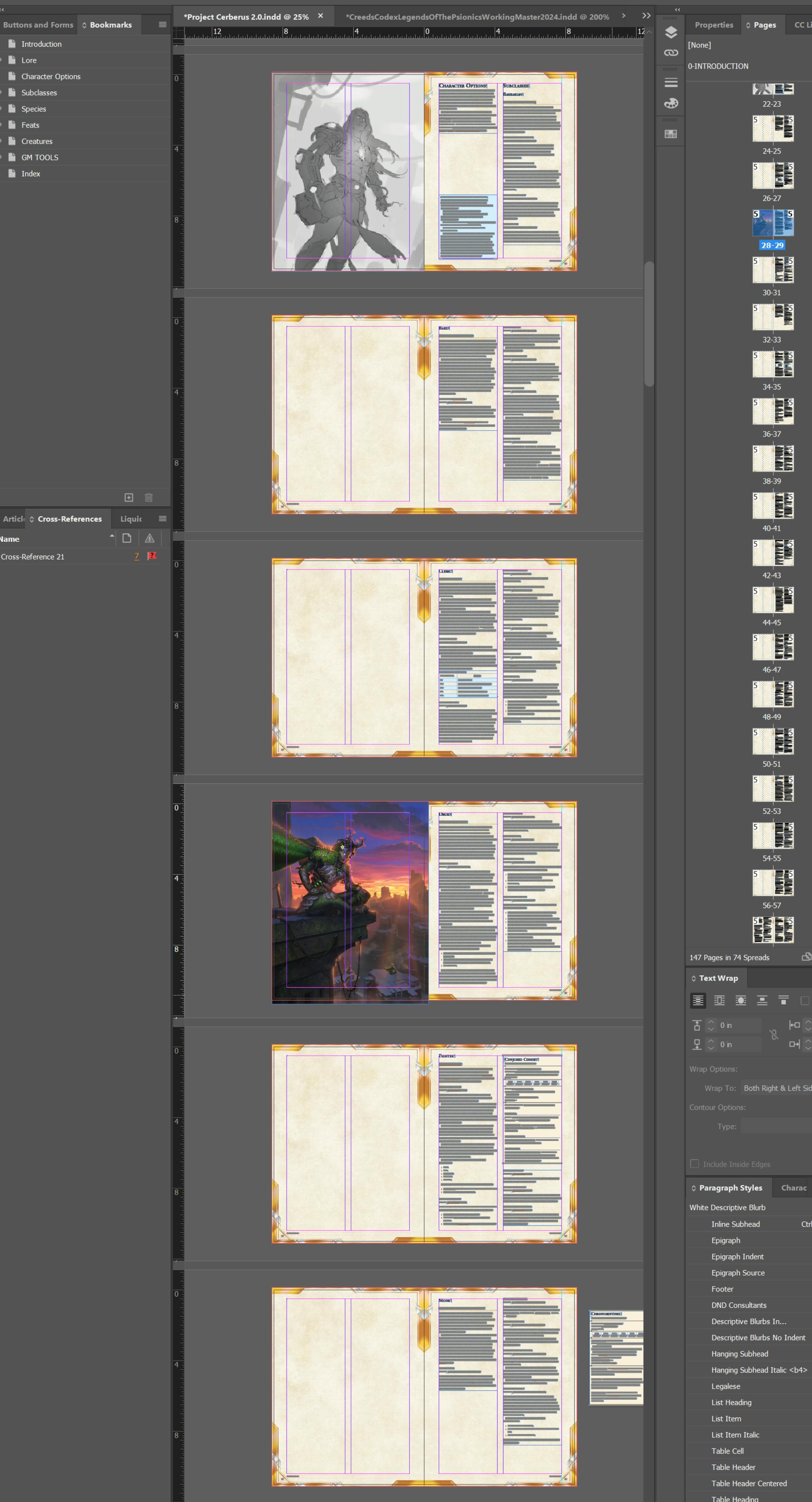812x1502 pixels.
Task: Expand the collapsed right panel dock
Action: (x=677, y=9)
